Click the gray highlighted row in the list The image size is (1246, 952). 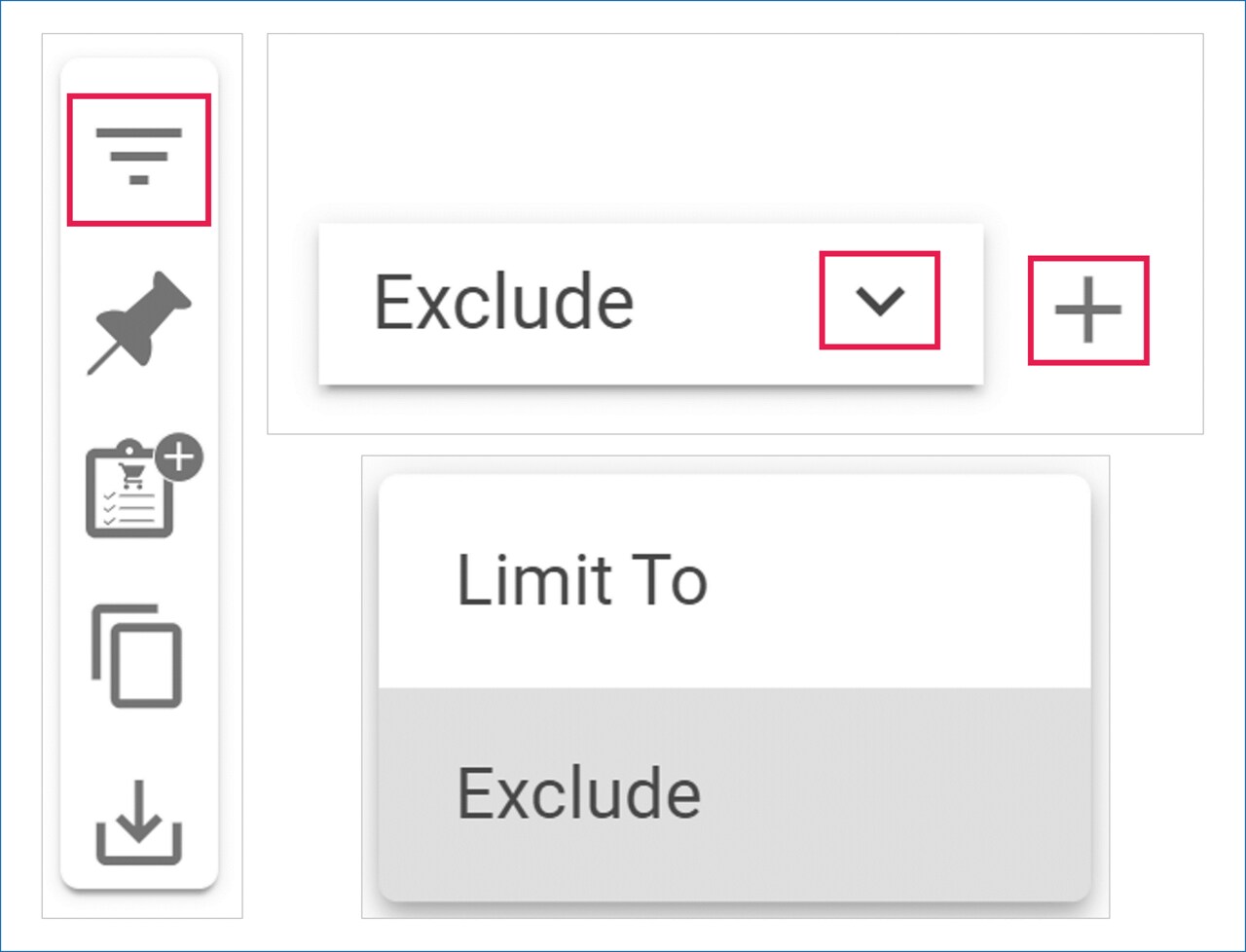(876, 793)
